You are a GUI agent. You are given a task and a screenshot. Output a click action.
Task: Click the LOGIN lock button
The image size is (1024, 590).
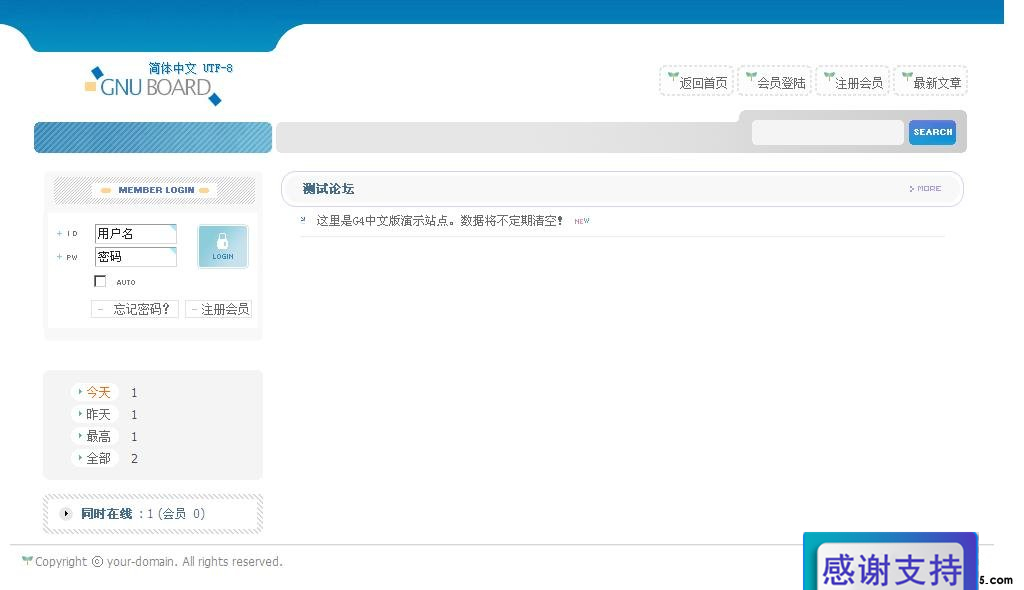[223, 246]
